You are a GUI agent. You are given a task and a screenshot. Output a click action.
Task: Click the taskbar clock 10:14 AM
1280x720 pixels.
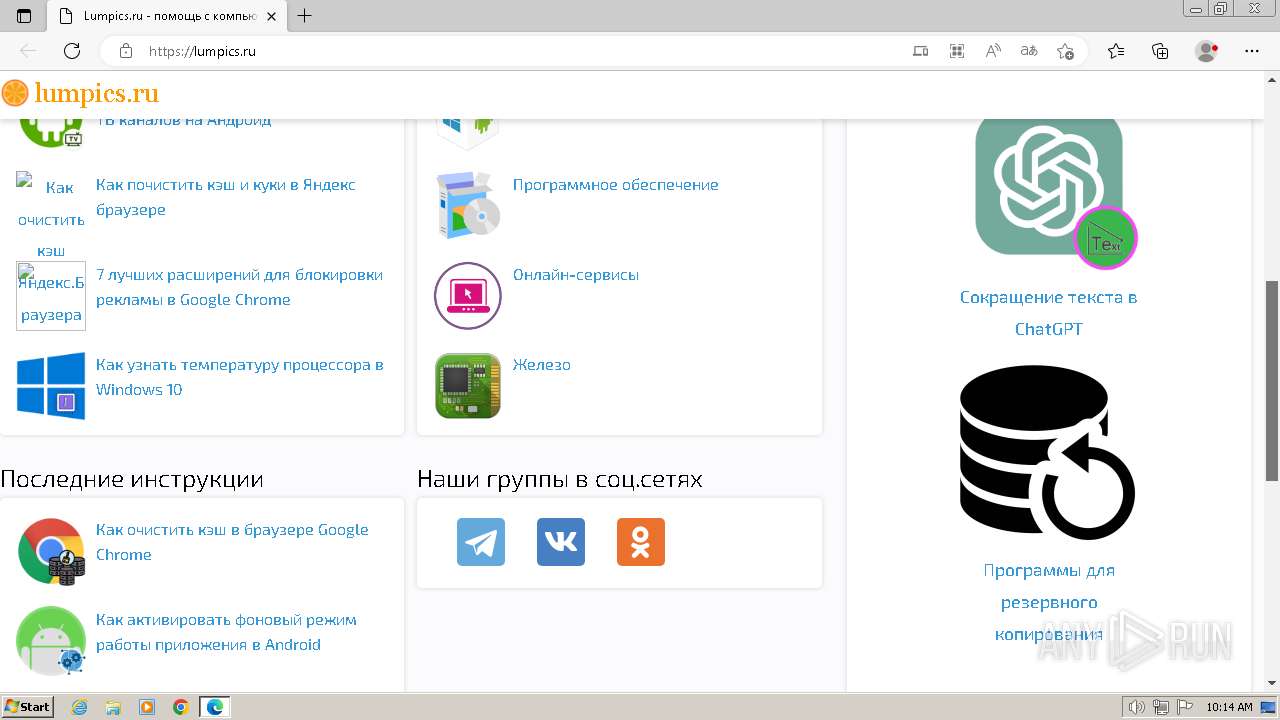tap(1229, 707)
